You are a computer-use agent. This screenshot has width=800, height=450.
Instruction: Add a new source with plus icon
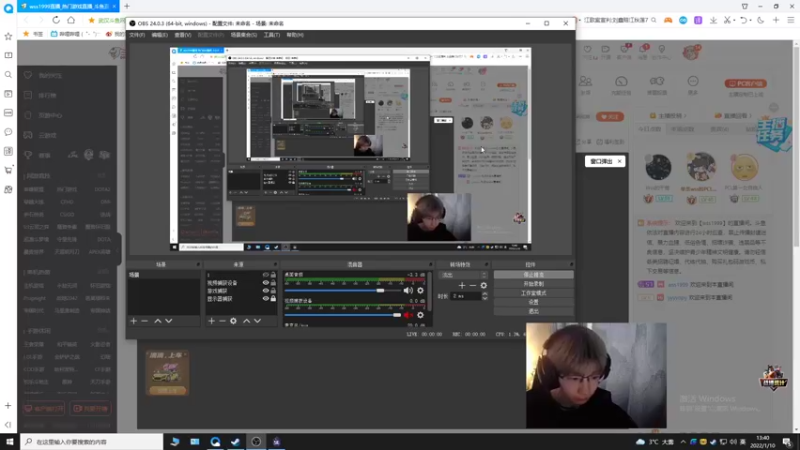tap(211, 321)
